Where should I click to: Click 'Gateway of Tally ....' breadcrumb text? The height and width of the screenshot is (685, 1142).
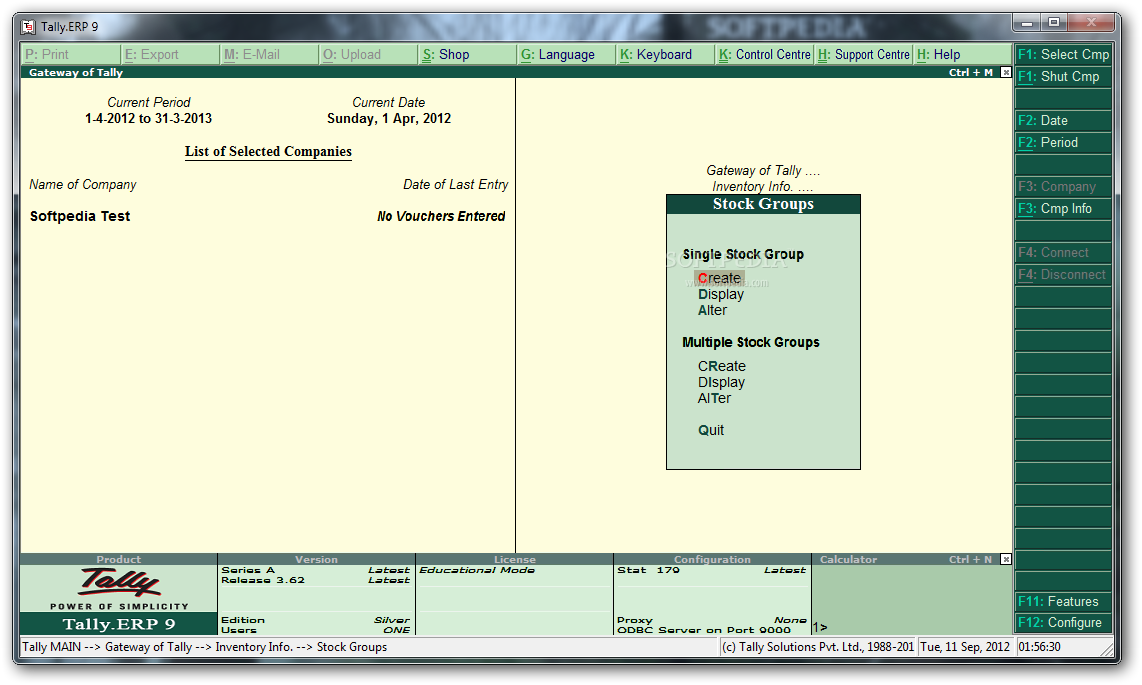pyautogui.click(x=763, y=170)
